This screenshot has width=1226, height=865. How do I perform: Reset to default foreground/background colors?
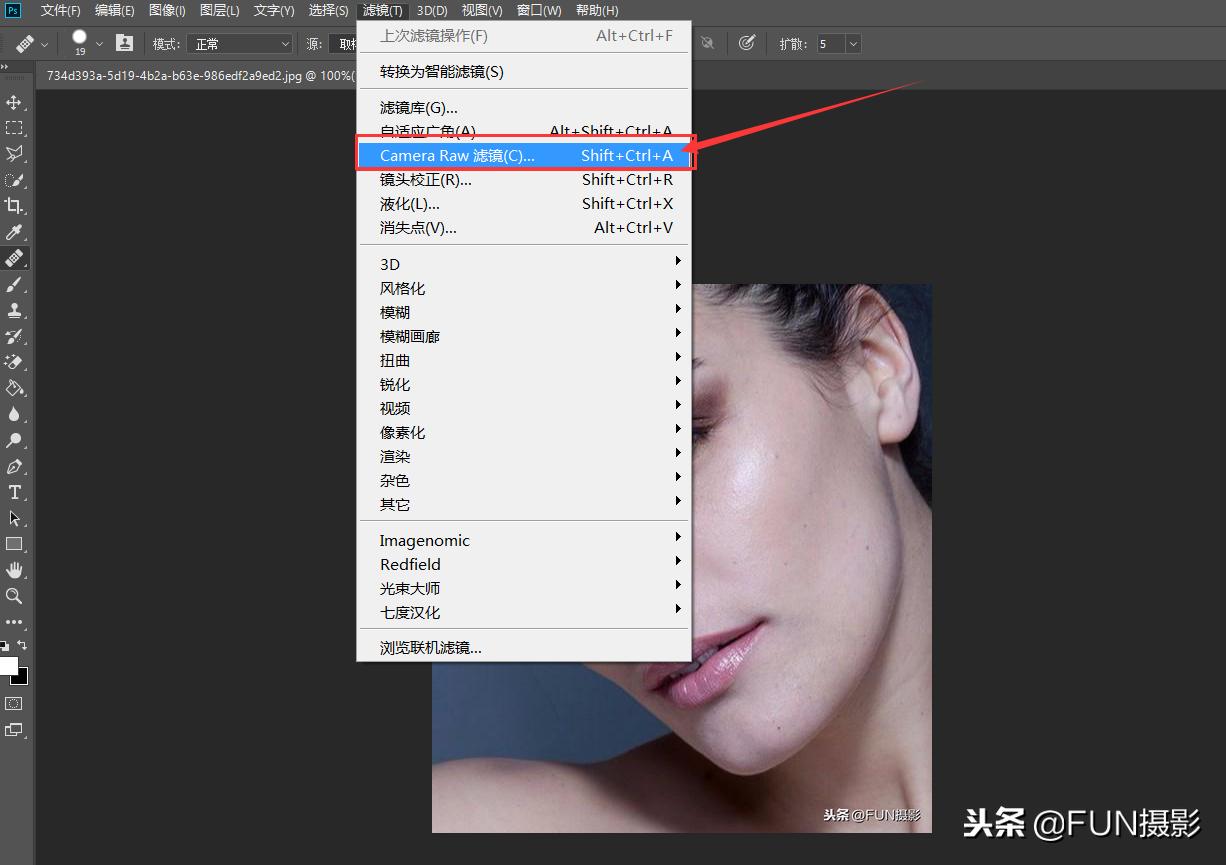pos(5,646)
